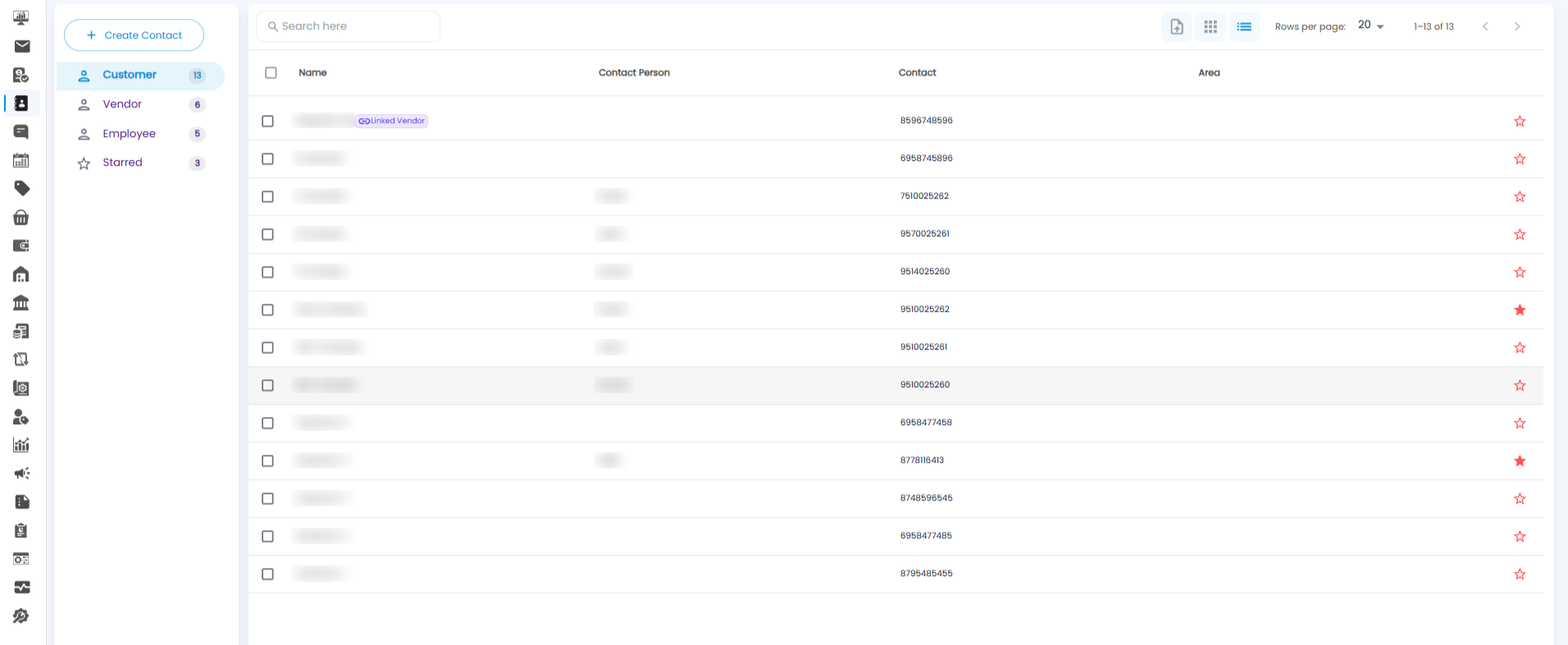Image resolution: width=1568 pixels, height=645 pixels.
Task: Star the contact with number 8596748596
Action: (1520, 121)
